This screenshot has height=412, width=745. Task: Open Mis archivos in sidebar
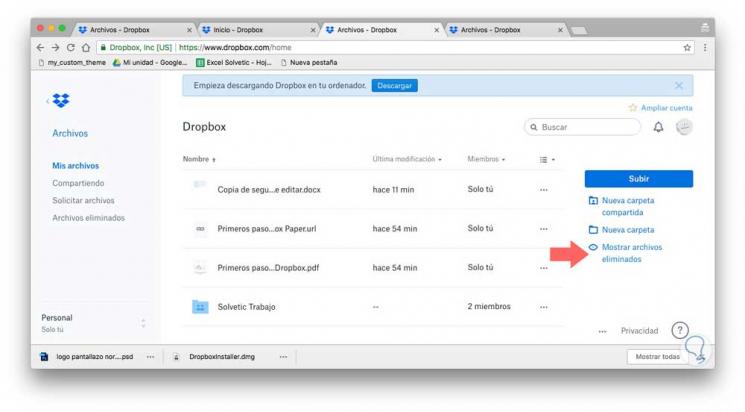[x=76, y=166]
